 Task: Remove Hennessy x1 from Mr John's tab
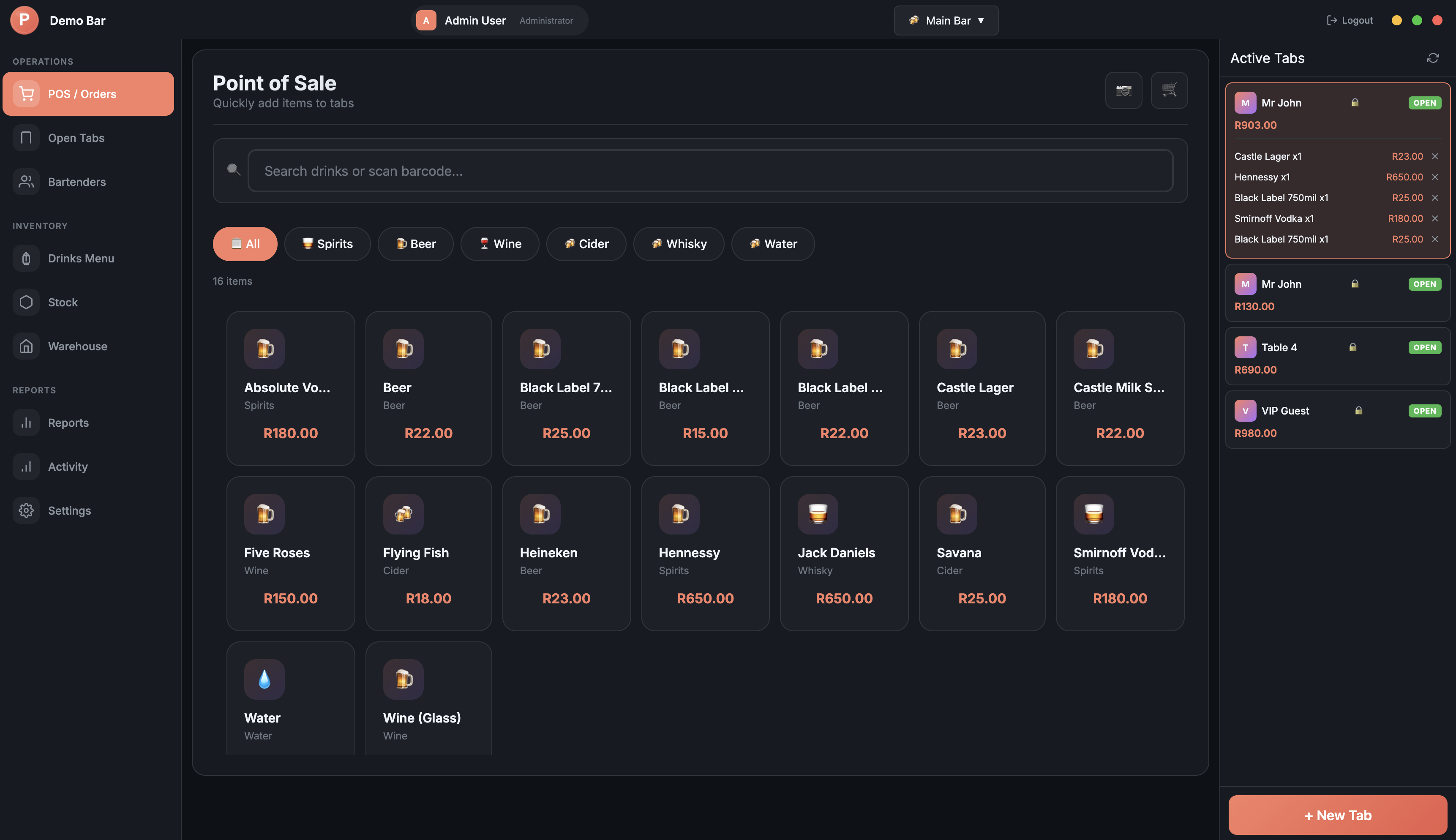click(1434, 177)
